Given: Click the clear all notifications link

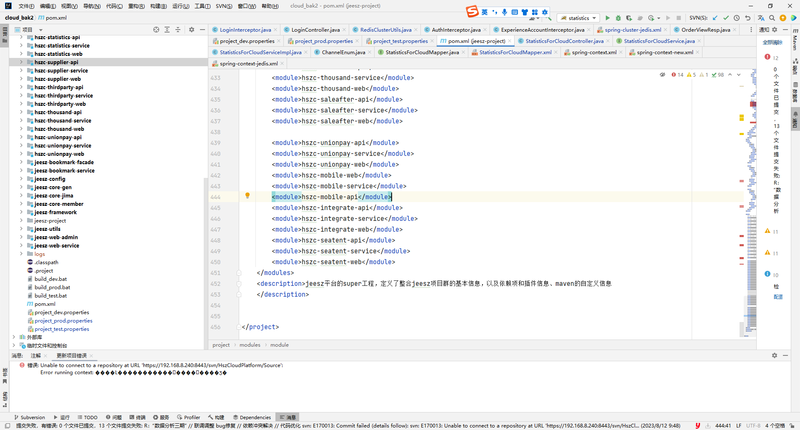Looking at the screenshot, I should 772,42.
